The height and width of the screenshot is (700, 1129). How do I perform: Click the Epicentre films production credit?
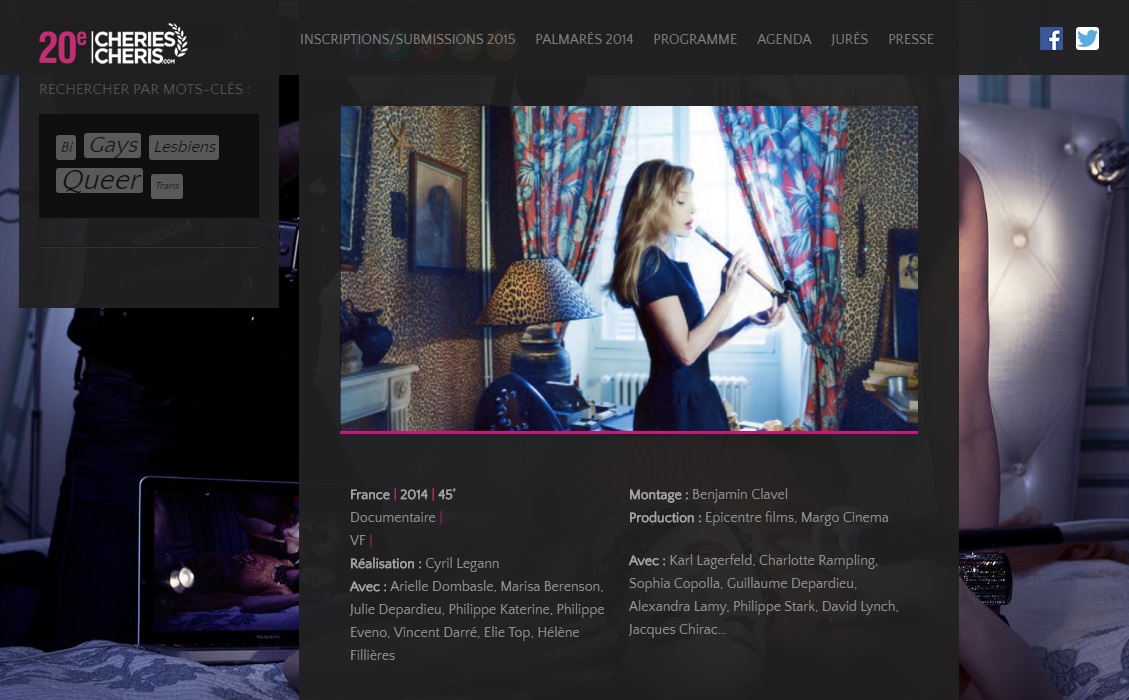click(749, 518)
